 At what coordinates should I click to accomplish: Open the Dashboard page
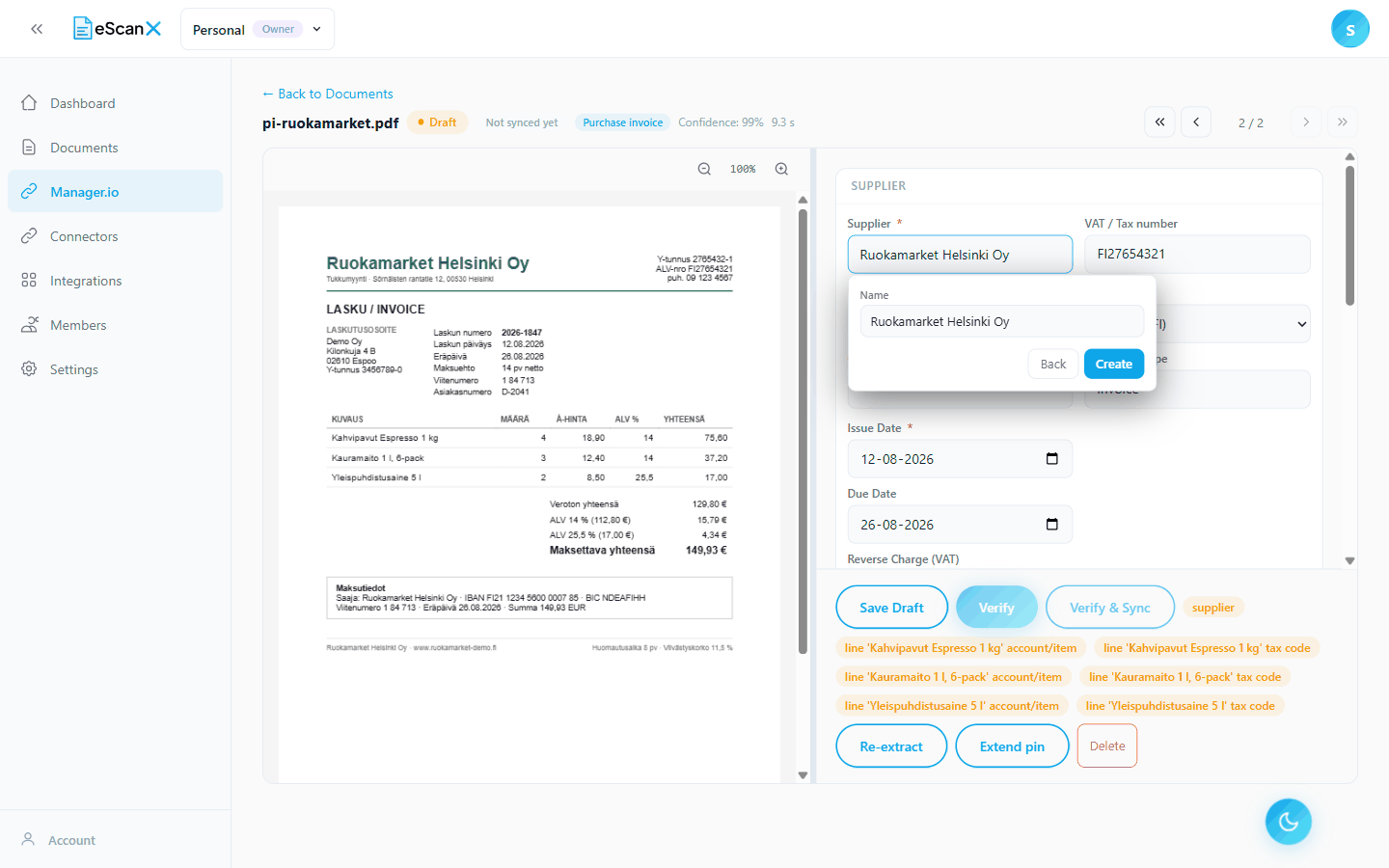(x=116, y=103)
